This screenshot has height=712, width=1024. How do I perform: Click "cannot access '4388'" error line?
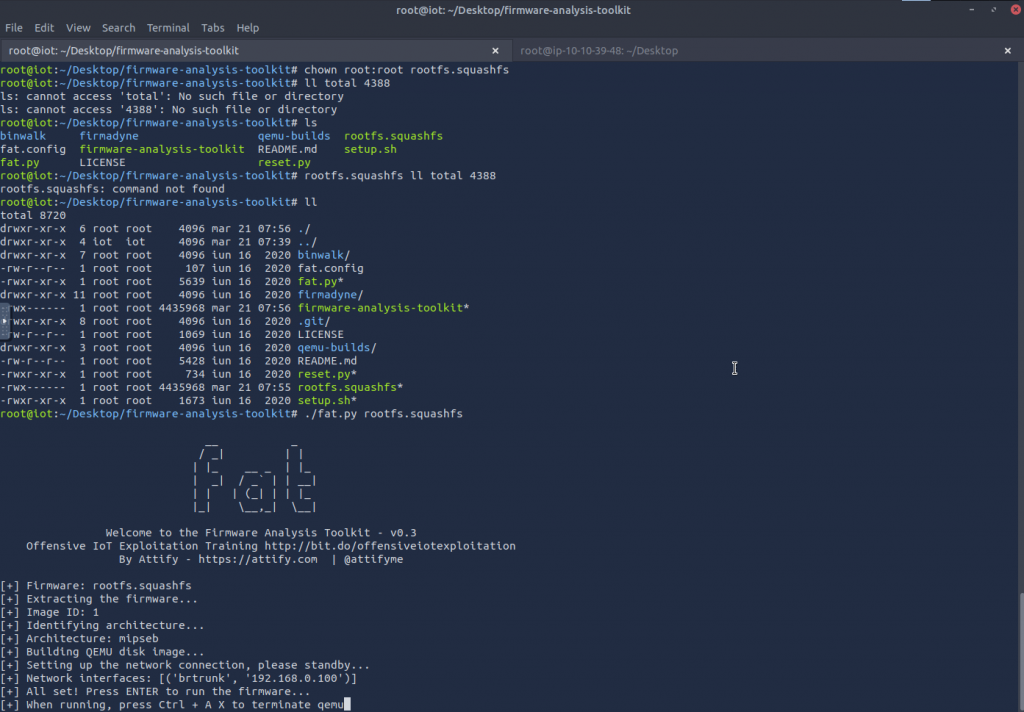coord(168,109)
